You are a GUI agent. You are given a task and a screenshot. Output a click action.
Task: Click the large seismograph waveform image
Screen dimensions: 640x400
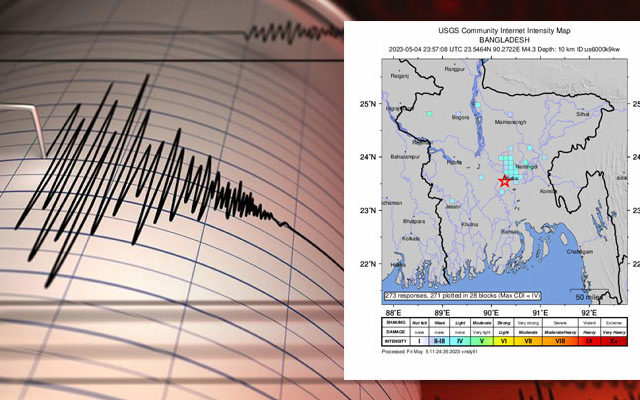tap(171, 200)
